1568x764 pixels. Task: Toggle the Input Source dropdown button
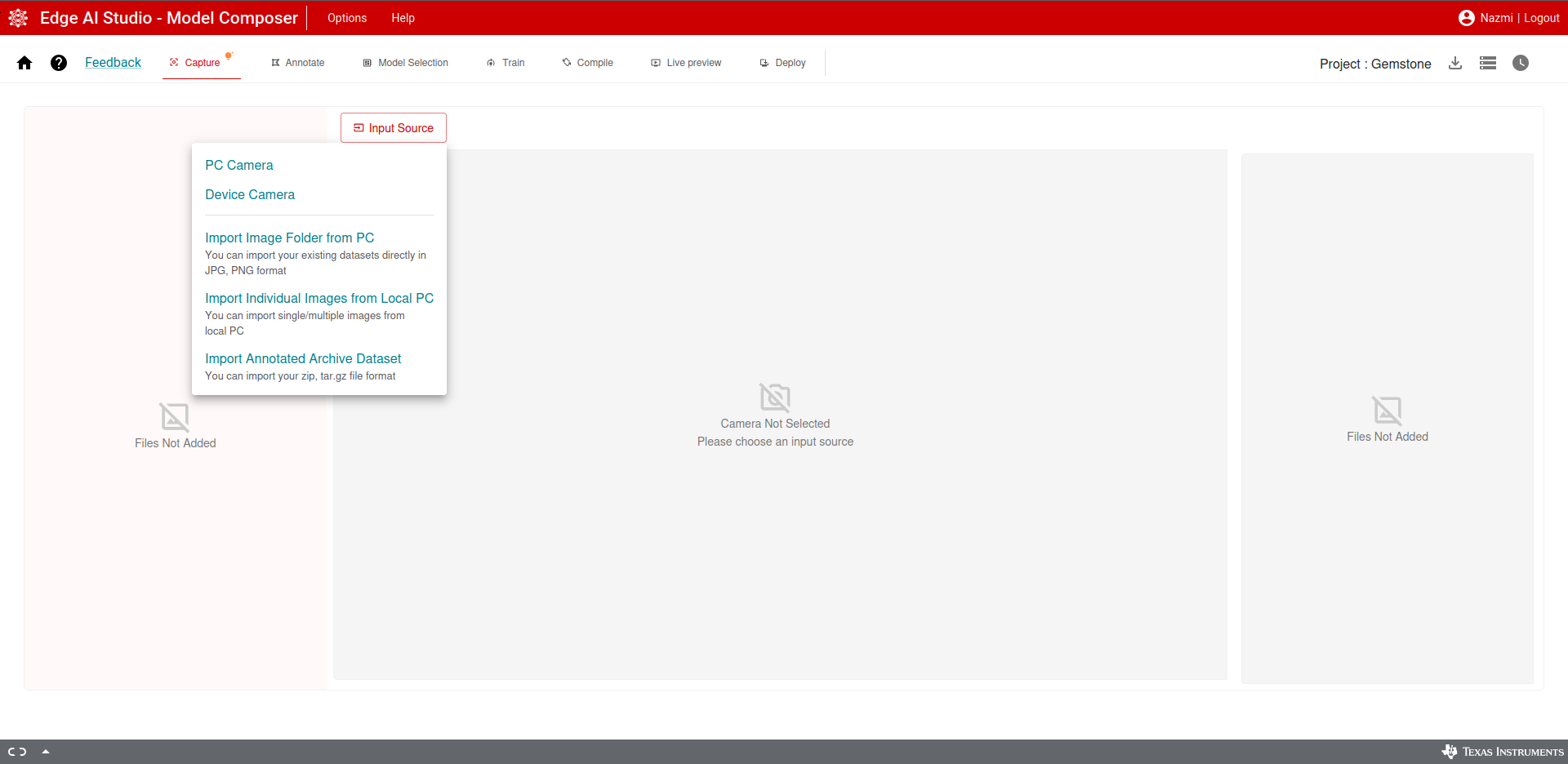(x=394, y=128)
